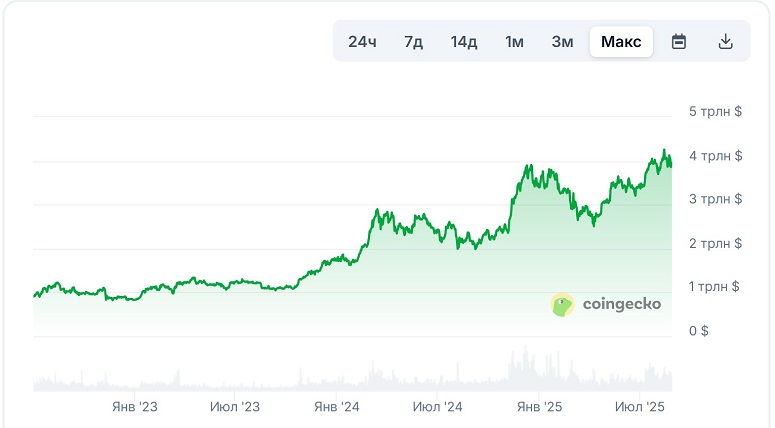Click the Июл '24 date label
This screenshot has height=428, width=775.
coord(438,407)
